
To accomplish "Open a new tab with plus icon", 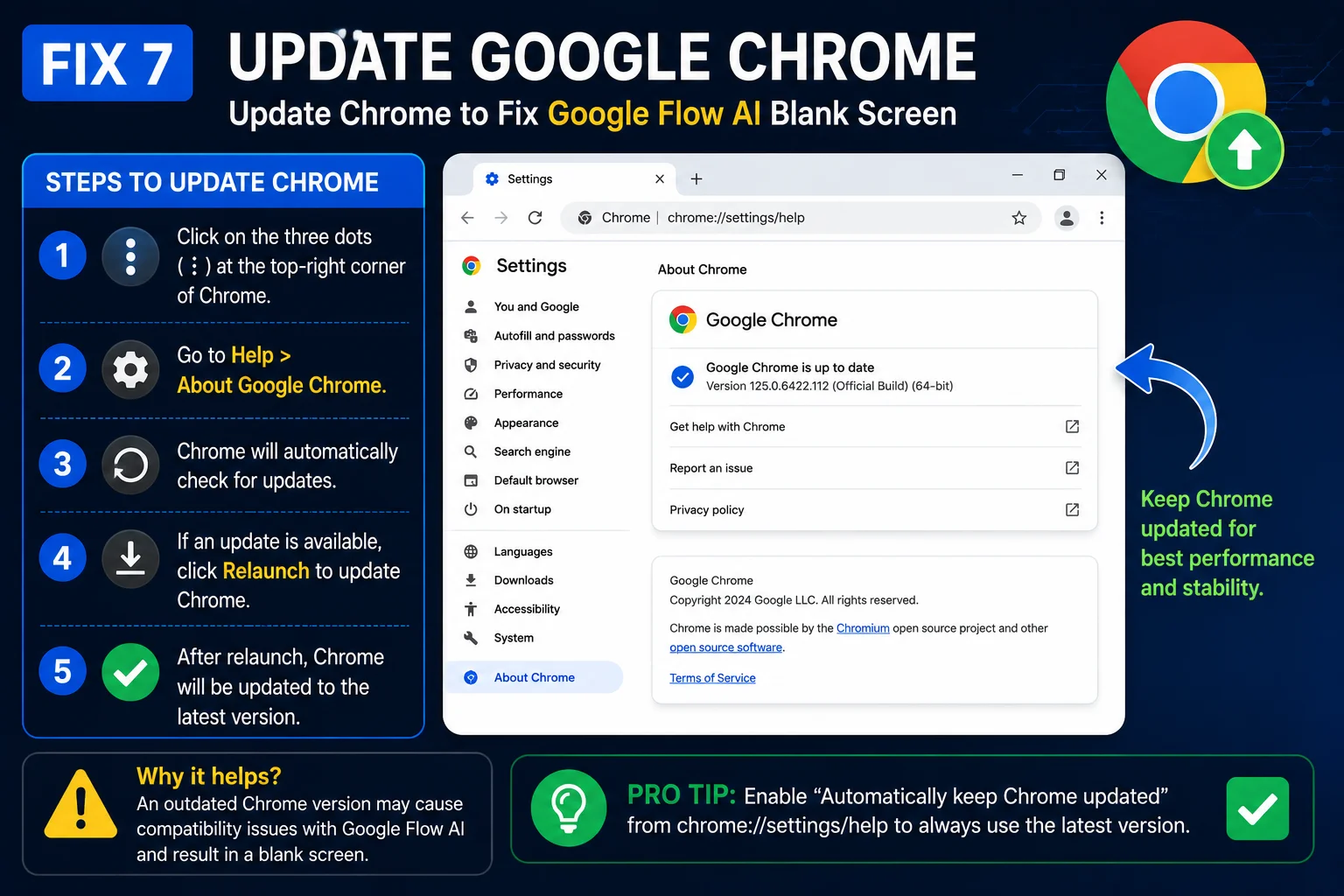I will 696,178.
